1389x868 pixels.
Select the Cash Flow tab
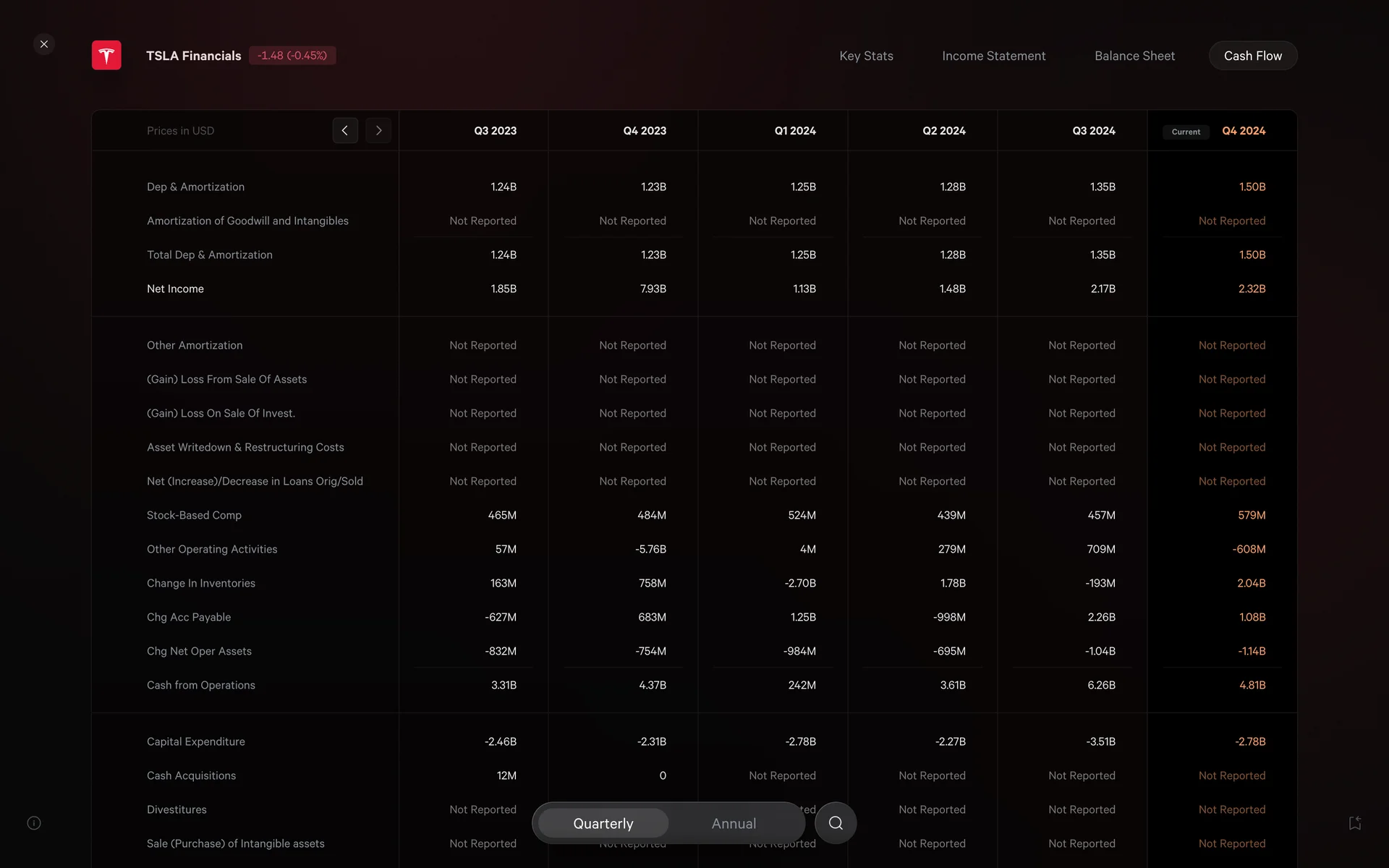coord(1252,56)
